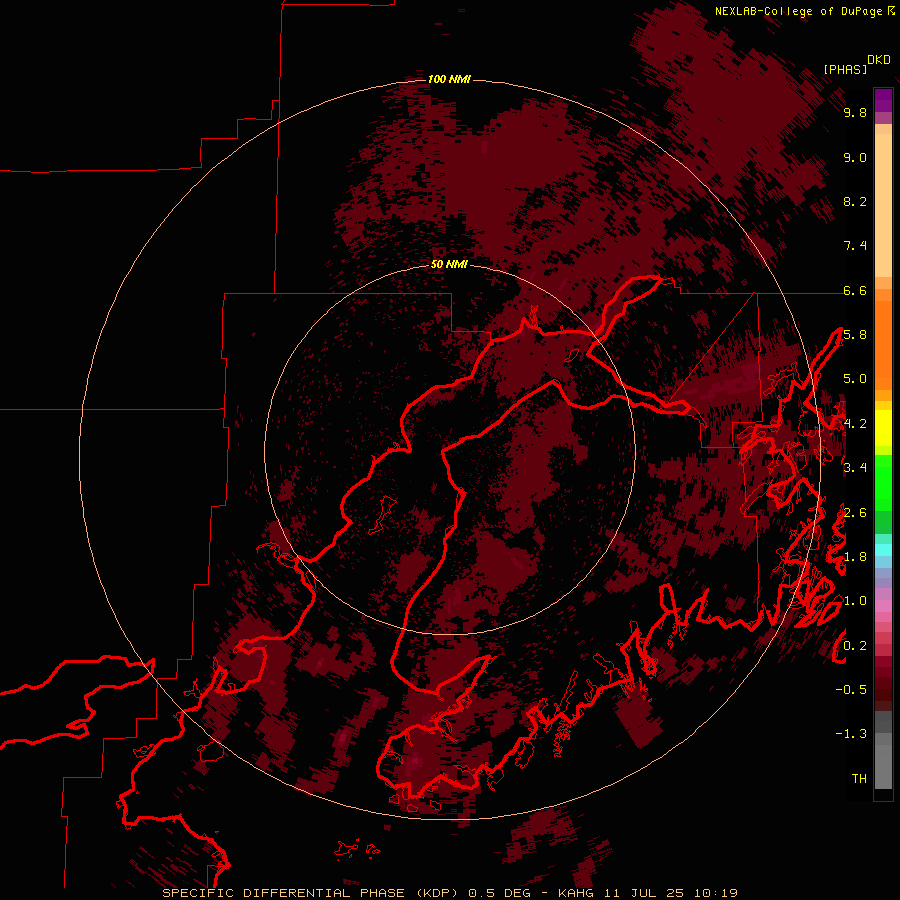Pick the light peach color bar segment
This screenshot has height=900, width=900.
click(883, 205)
